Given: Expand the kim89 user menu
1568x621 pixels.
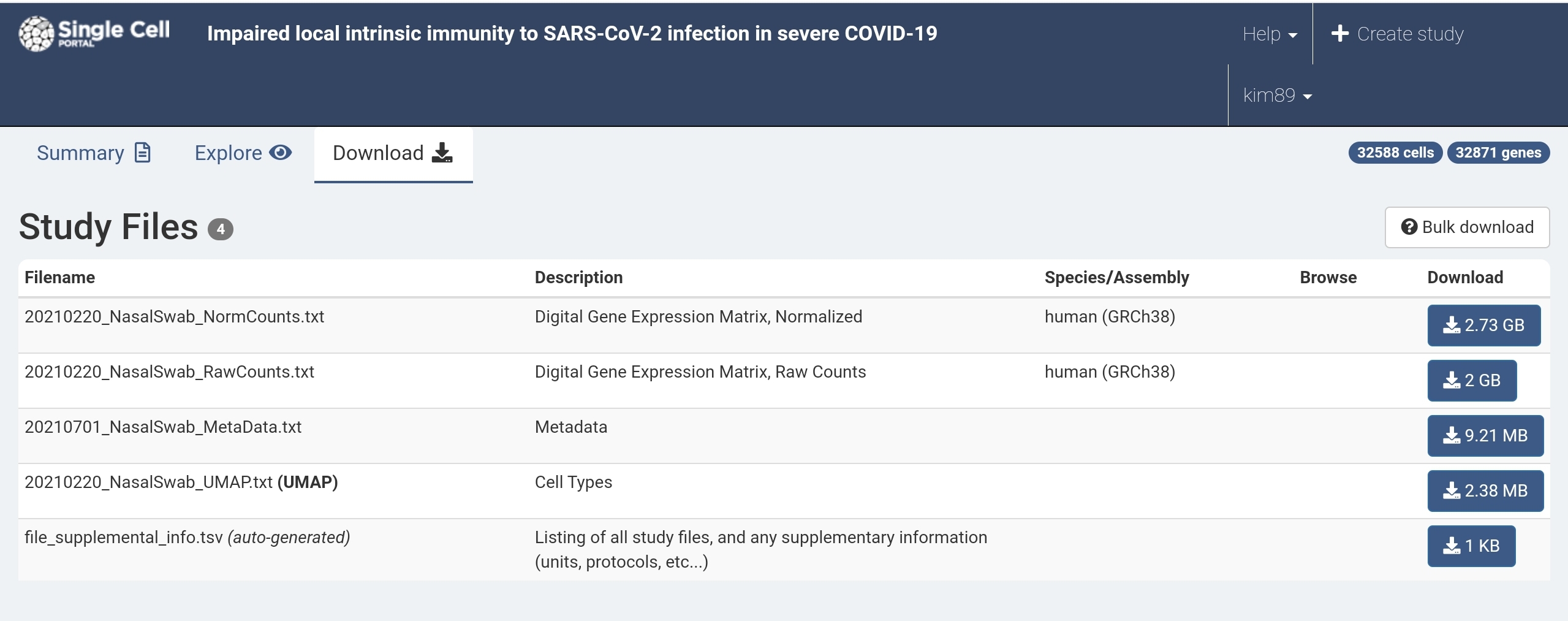Looking at the screenshot, I should (1277, 95).
